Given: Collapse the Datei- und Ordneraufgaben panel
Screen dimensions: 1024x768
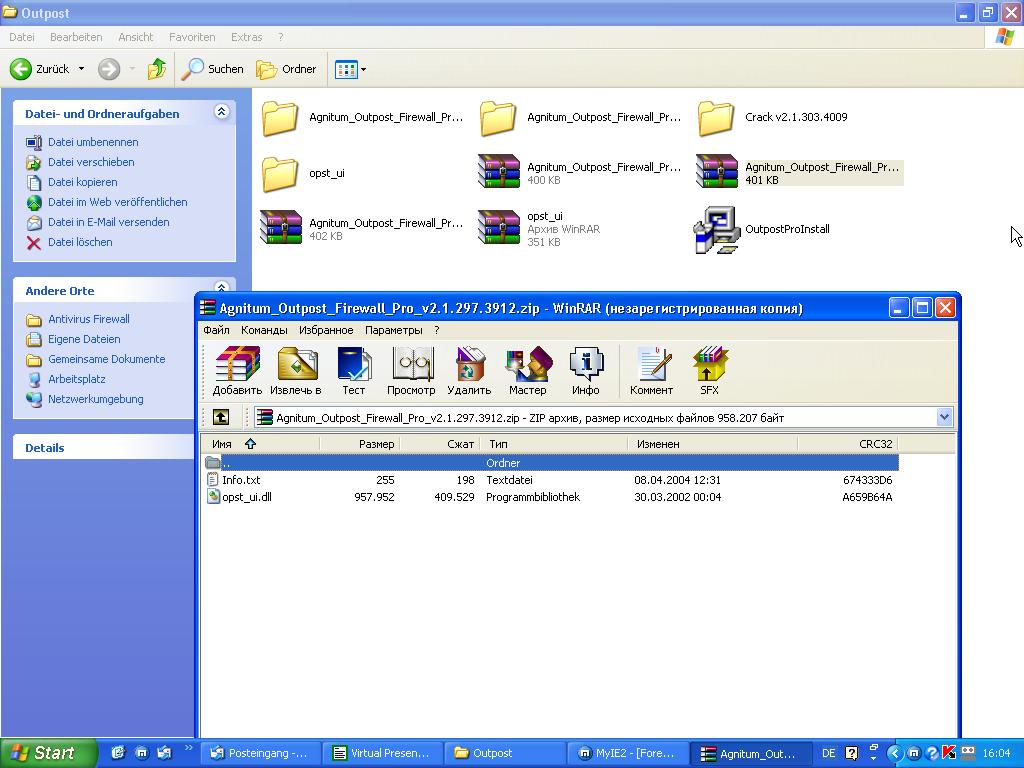Looking at the screenshot, I should coord(221,112).
